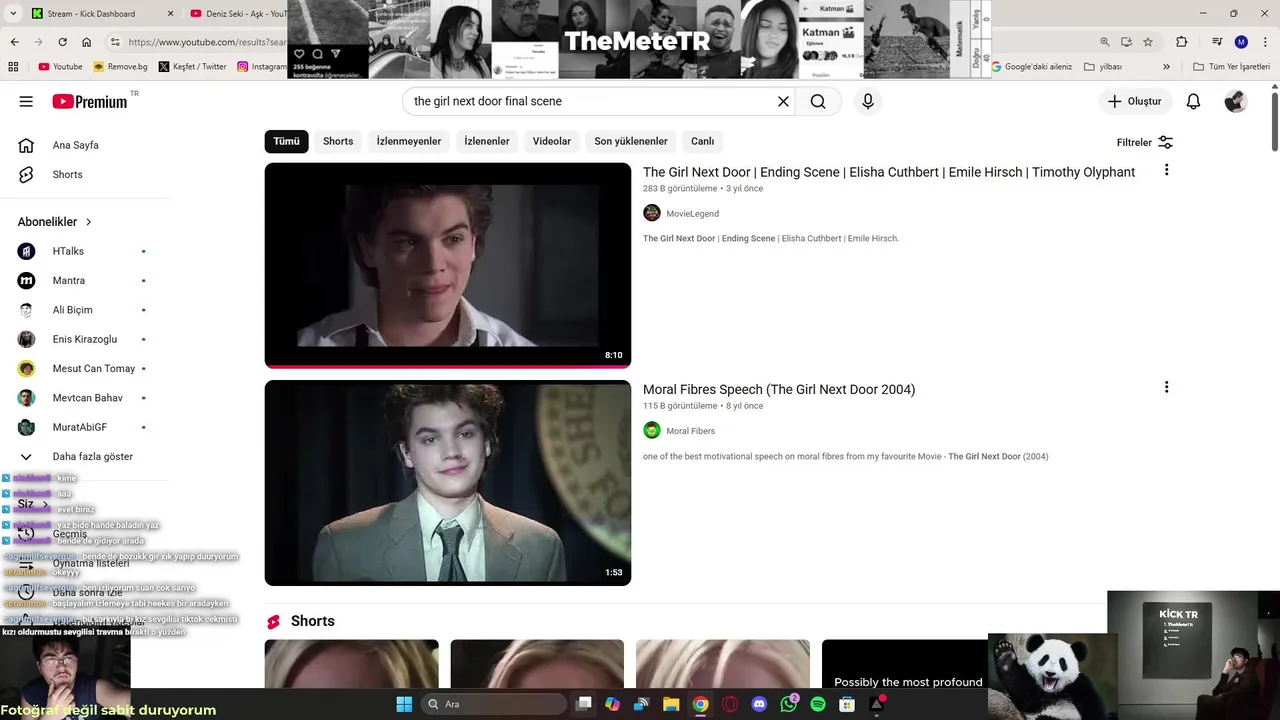Open the Enis Kirazoglu subscription channel

(84, 339)
